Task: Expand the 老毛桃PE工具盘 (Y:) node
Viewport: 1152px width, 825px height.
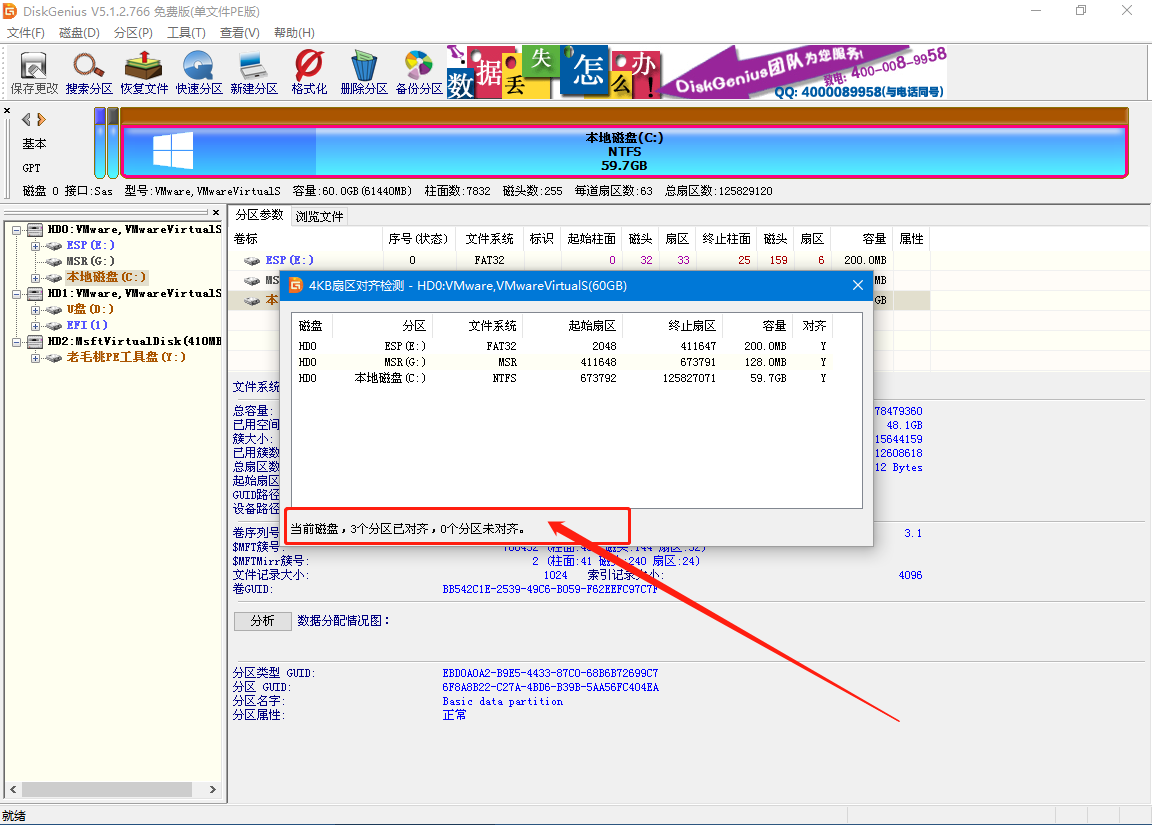Action: [x=35, y=358]
